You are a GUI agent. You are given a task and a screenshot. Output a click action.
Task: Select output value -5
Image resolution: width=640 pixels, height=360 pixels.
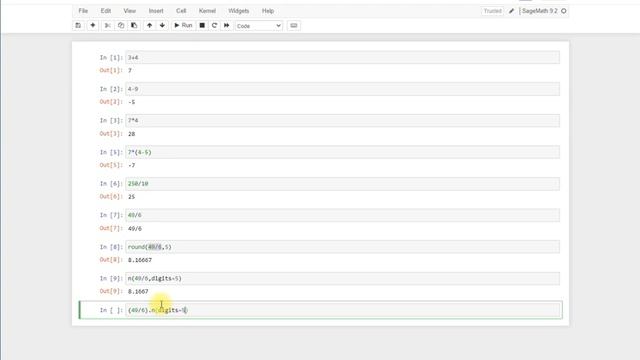click(x=131, y=102)
